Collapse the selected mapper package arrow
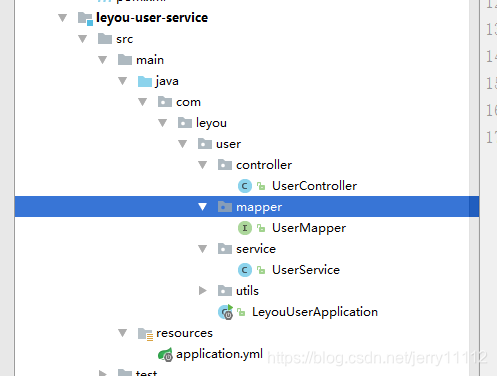The width and height of the screenshot is (497, 376). (x=202, y=207)
